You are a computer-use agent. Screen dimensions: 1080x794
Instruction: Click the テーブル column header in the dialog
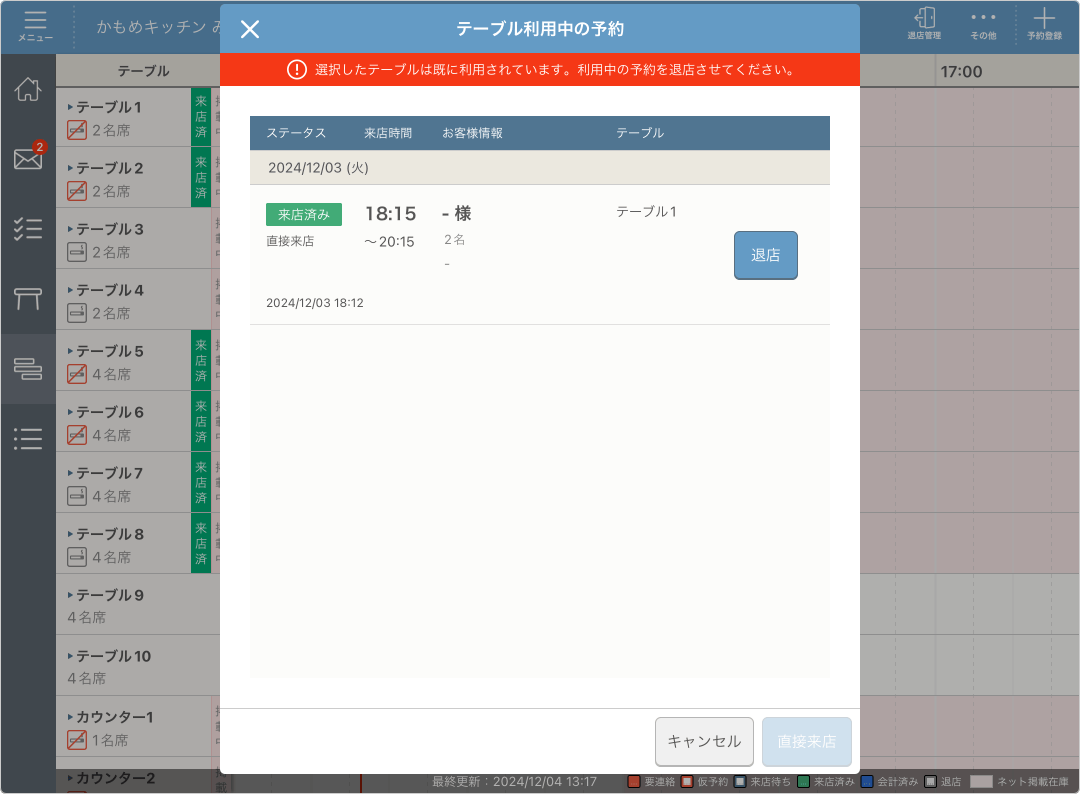pos(639,133)
